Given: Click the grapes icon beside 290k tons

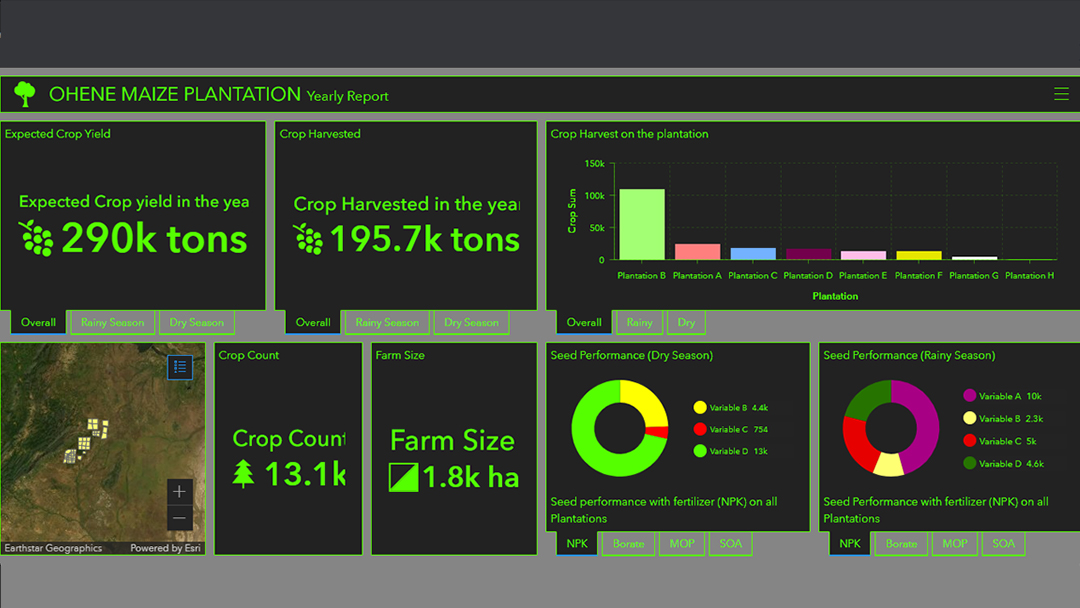Looking at the screenshot, I should pyautogui.click(x=36, y=238).
